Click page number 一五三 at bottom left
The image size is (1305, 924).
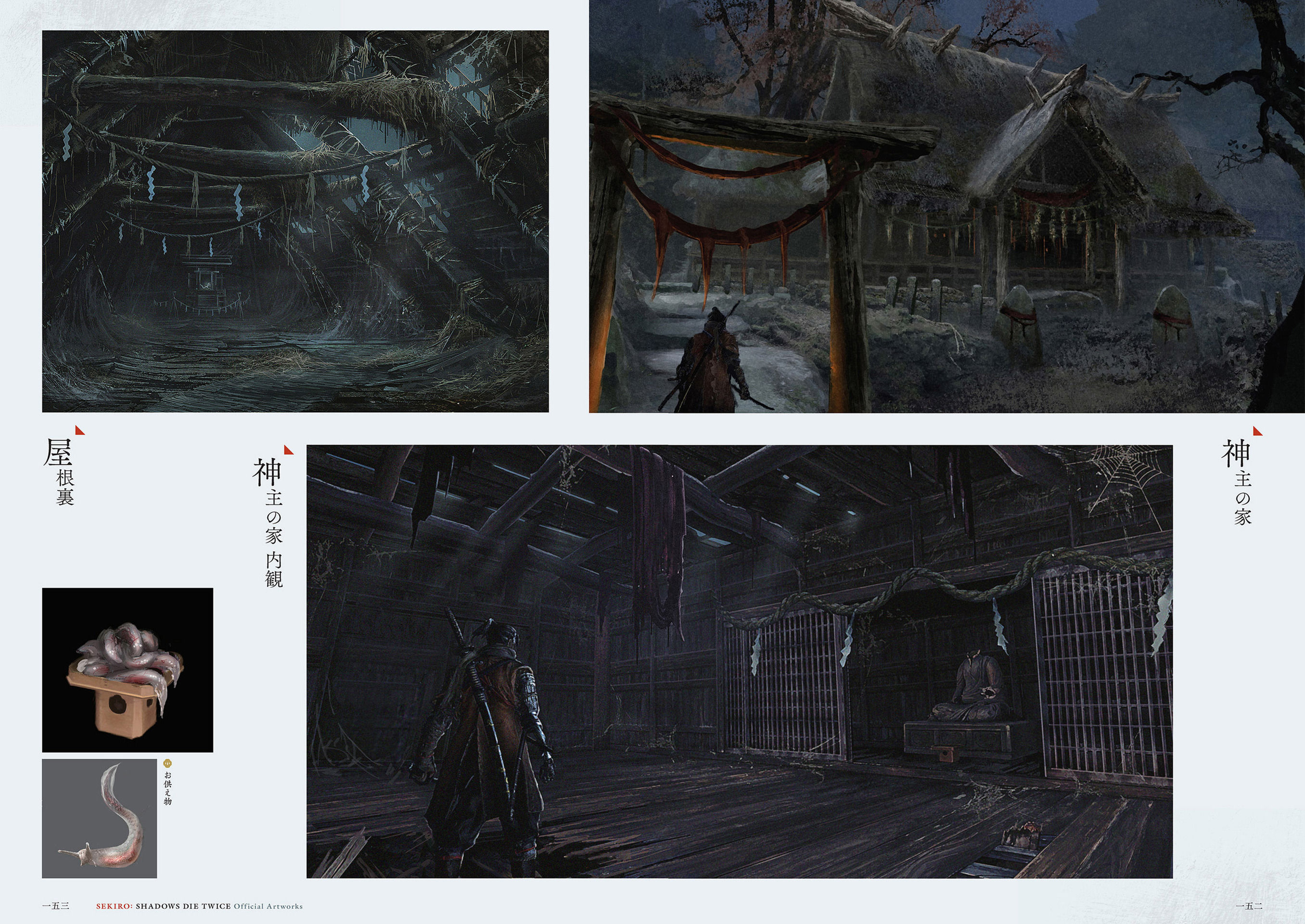pyautogui.click(x=56, y=906)
